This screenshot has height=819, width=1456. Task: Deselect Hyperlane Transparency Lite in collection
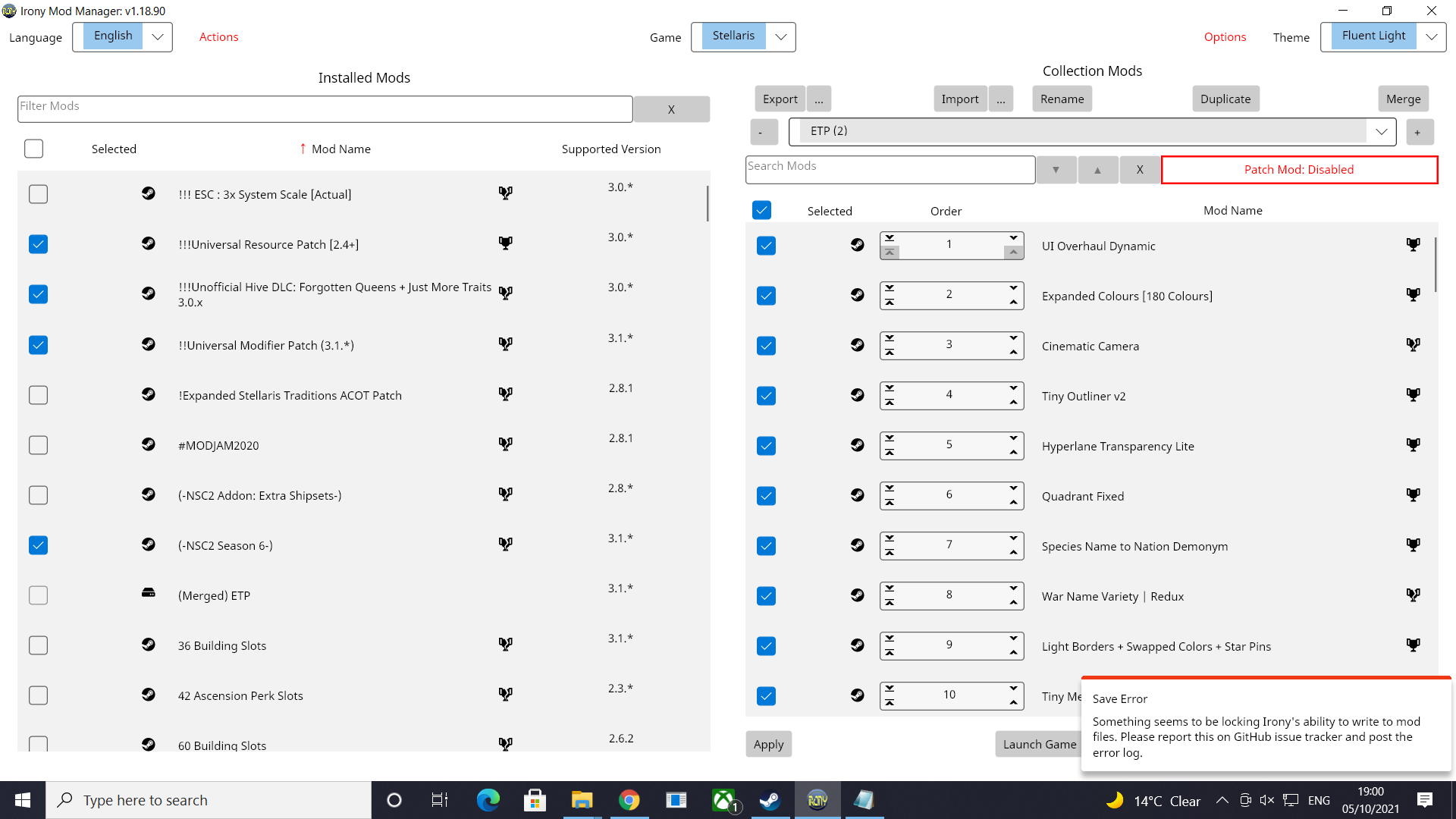coord(766,446)
